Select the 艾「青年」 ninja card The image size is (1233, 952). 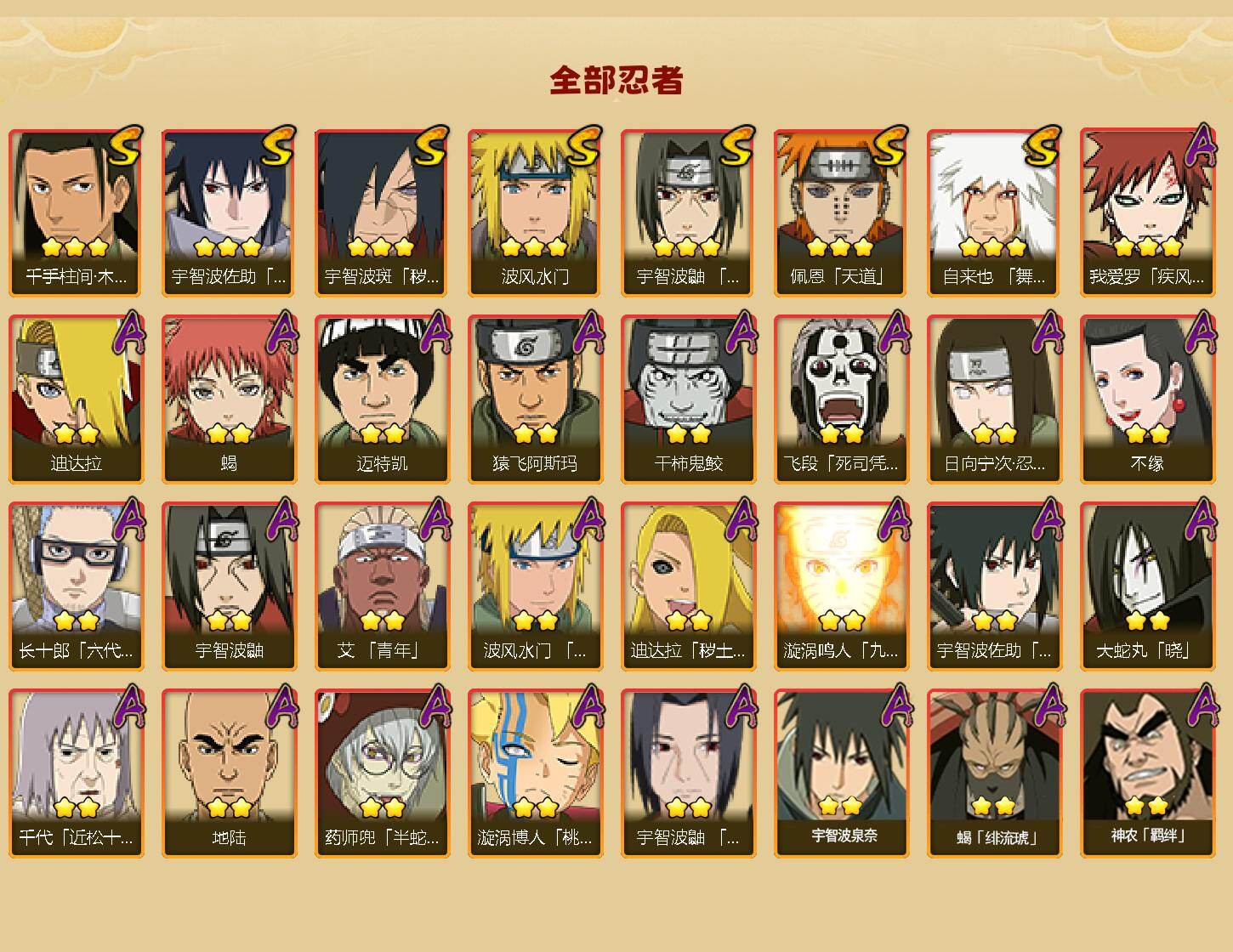382,586
